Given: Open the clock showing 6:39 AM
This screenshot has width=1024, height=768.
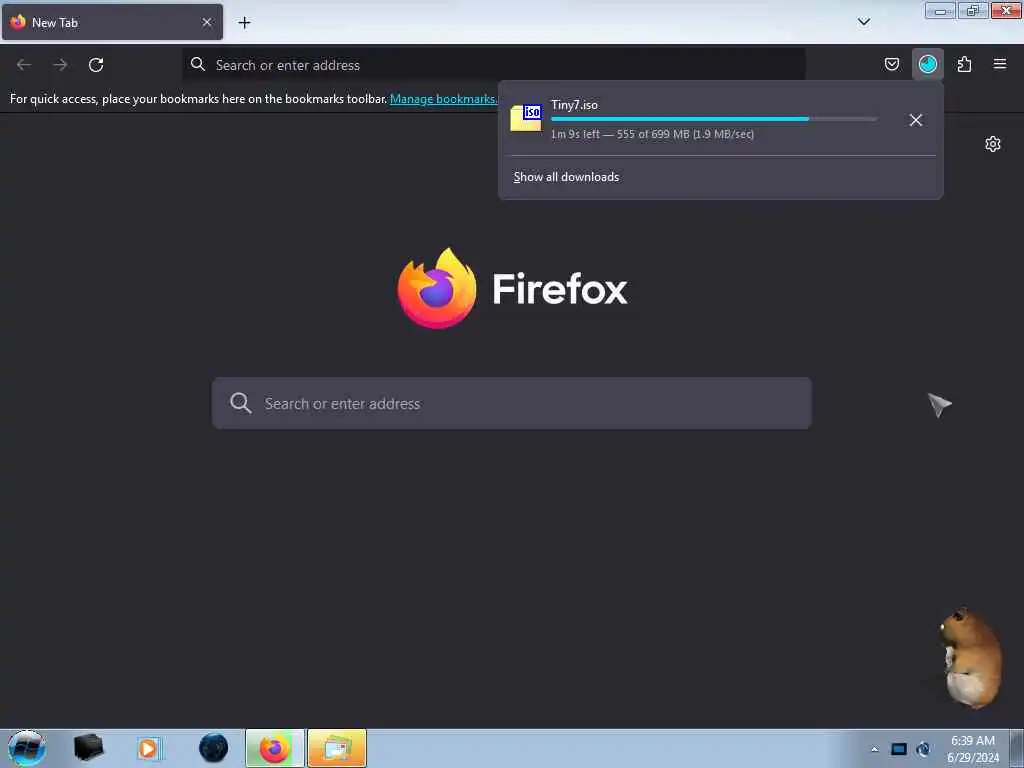Looking at the screenshot, I should (x=972, y=748).
